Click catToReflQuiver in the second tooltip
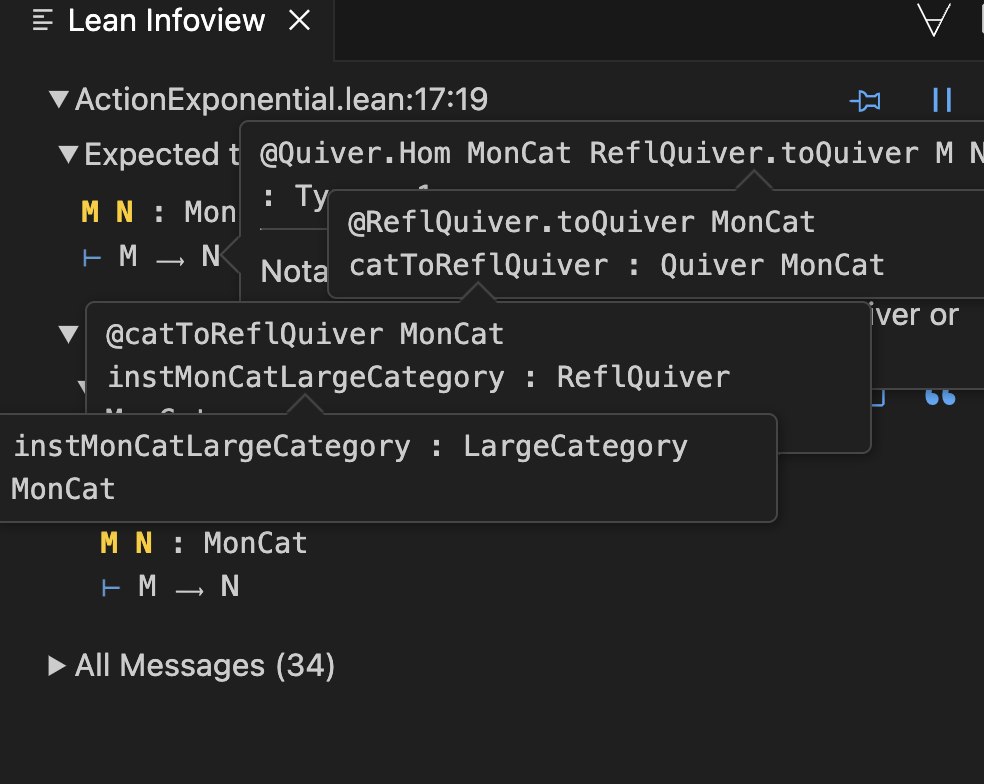This screenshot has width=984, height=784. [478, 265]
